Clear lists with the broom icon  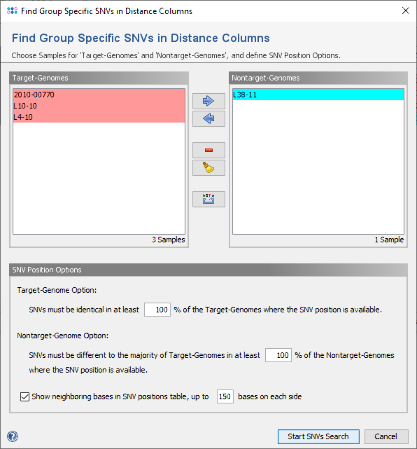point(208,168)
